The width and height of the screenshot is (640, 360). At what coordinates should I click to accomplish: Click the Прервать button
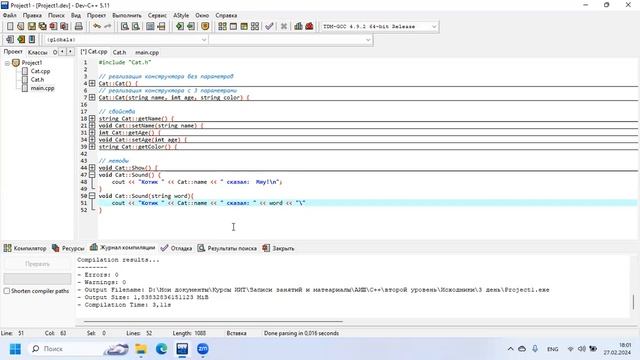pyautogui.click(x=37, y=264)
